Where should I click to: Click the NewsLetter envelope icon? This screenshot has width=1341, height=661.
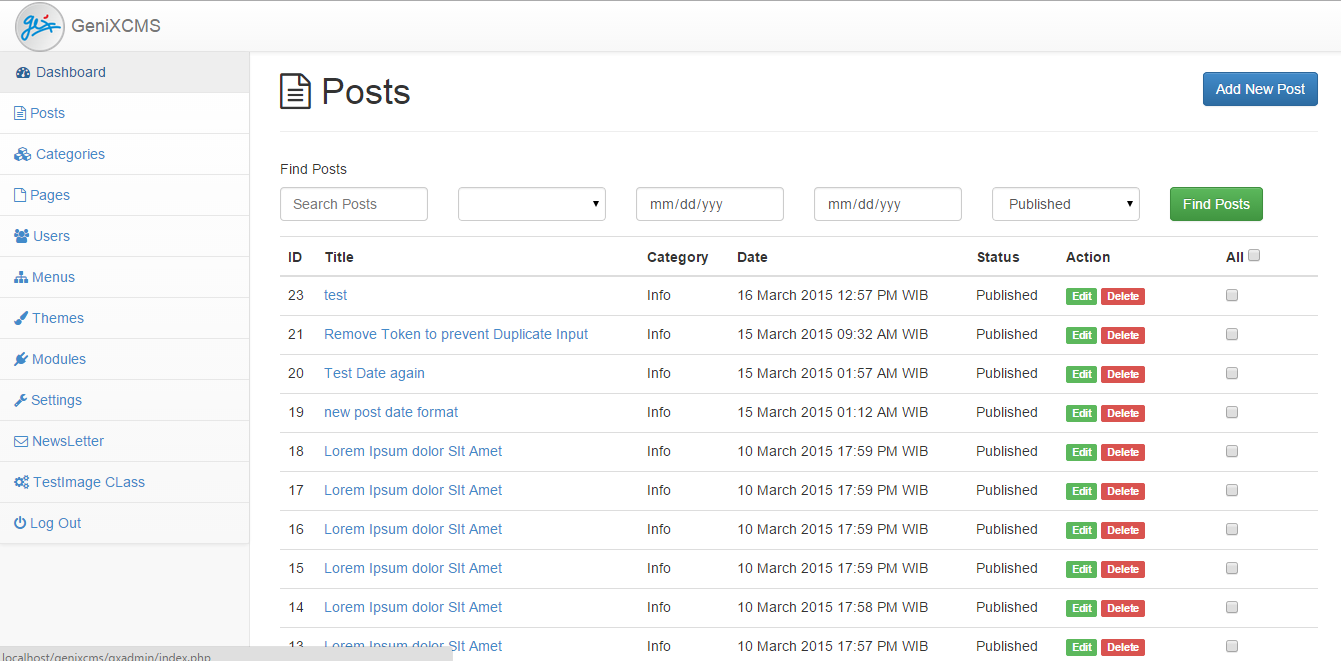(x=19, y=440)
